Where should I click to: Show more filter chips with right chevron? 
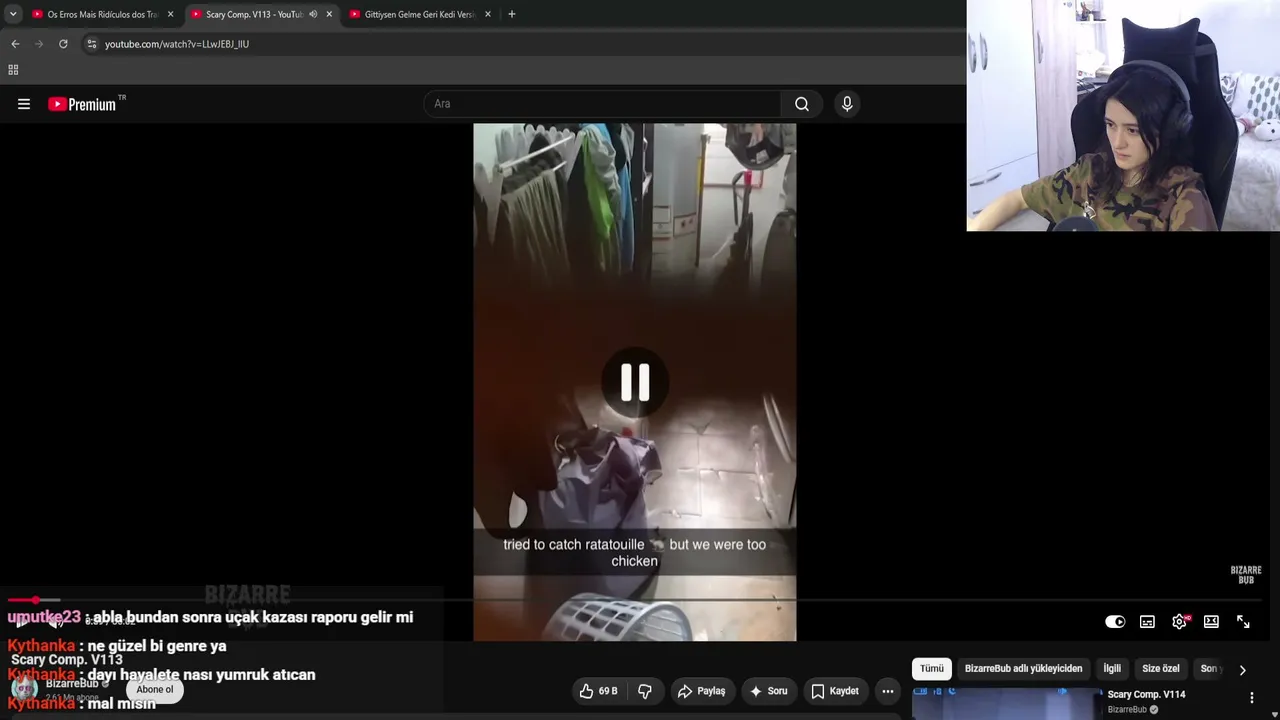click(x=1242, y=670)
